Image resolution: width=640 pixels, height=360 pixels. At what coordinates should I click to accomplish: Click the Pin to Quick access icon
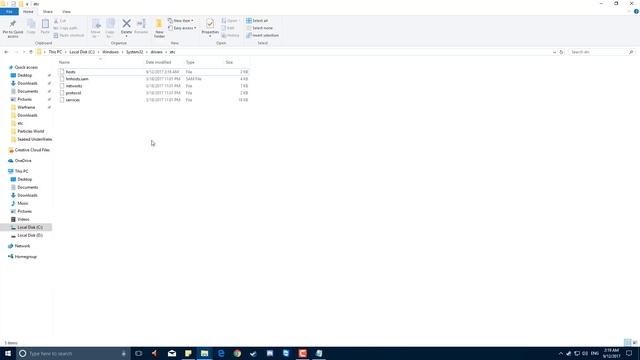13,24
